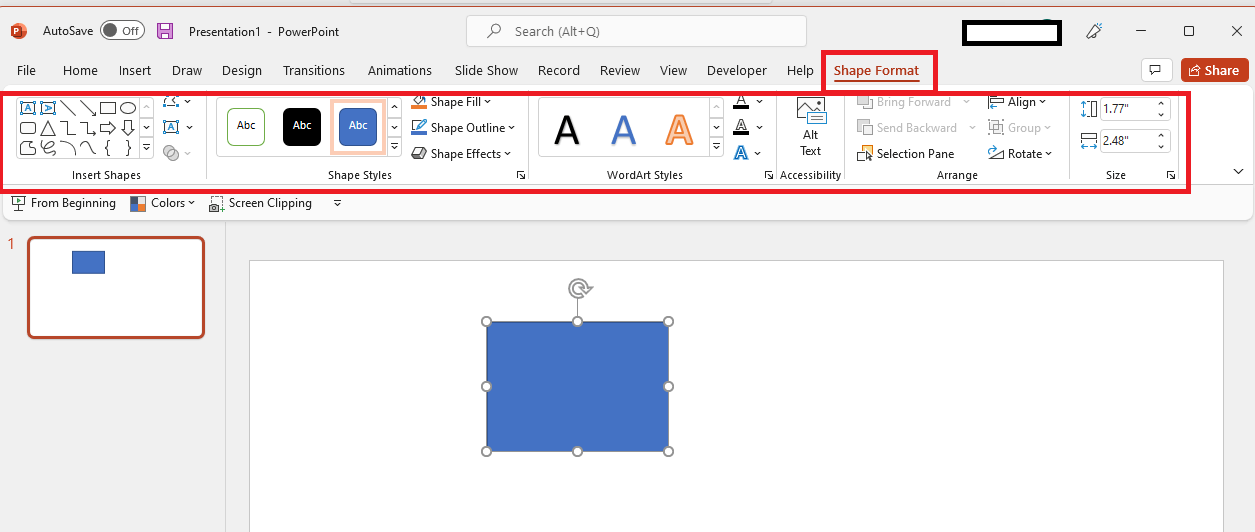Start slideshow From Beginning
This screenshot has width=1255, height=532.
pos(62,203)
